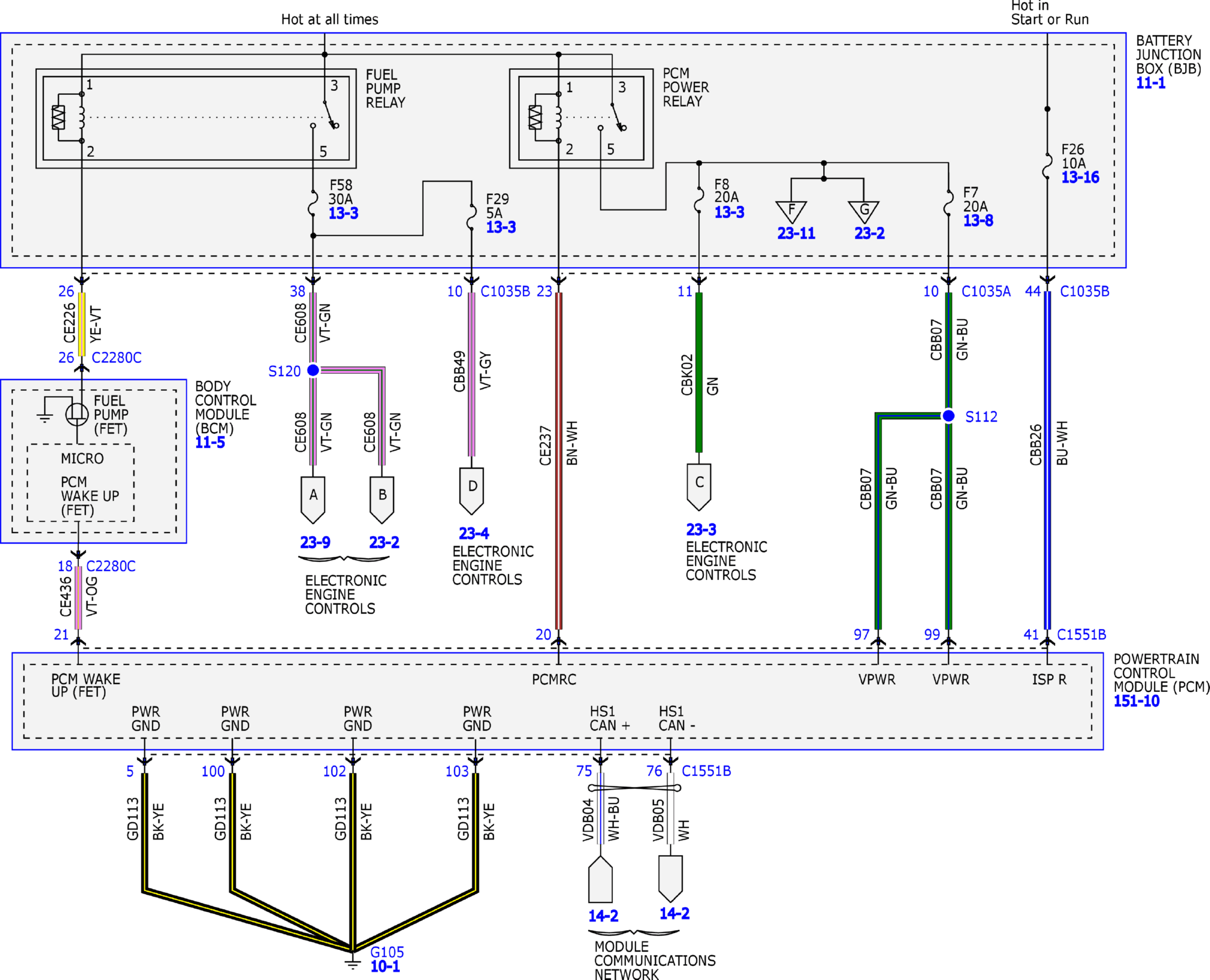Click the HS1 CAN - pin label
Viewport: 1210px width, 980px height.
[x=676, y=719]
